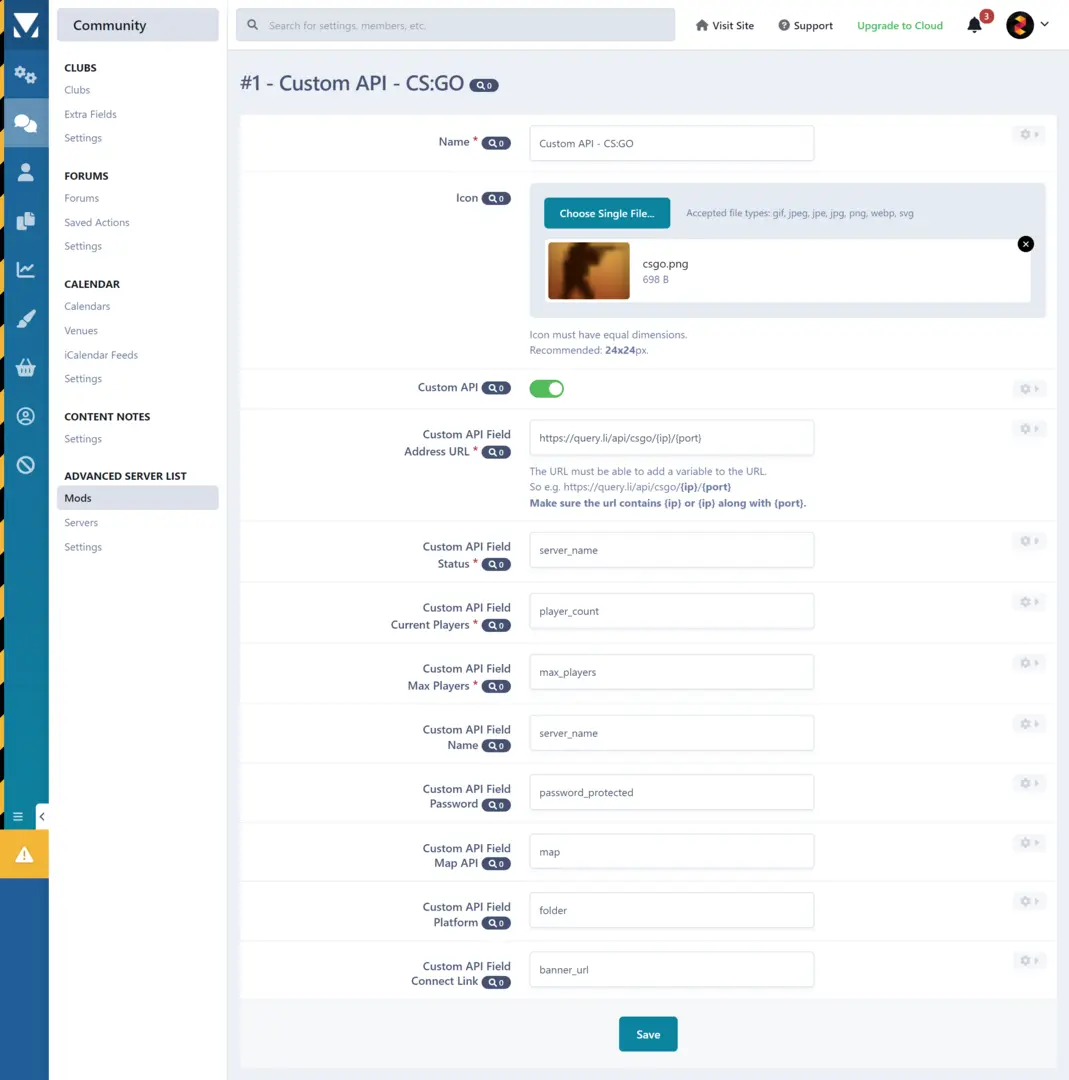Viewport: 1069px width, 1080px height.
Task: Click the Visit Site link
Action: (725, 25)
